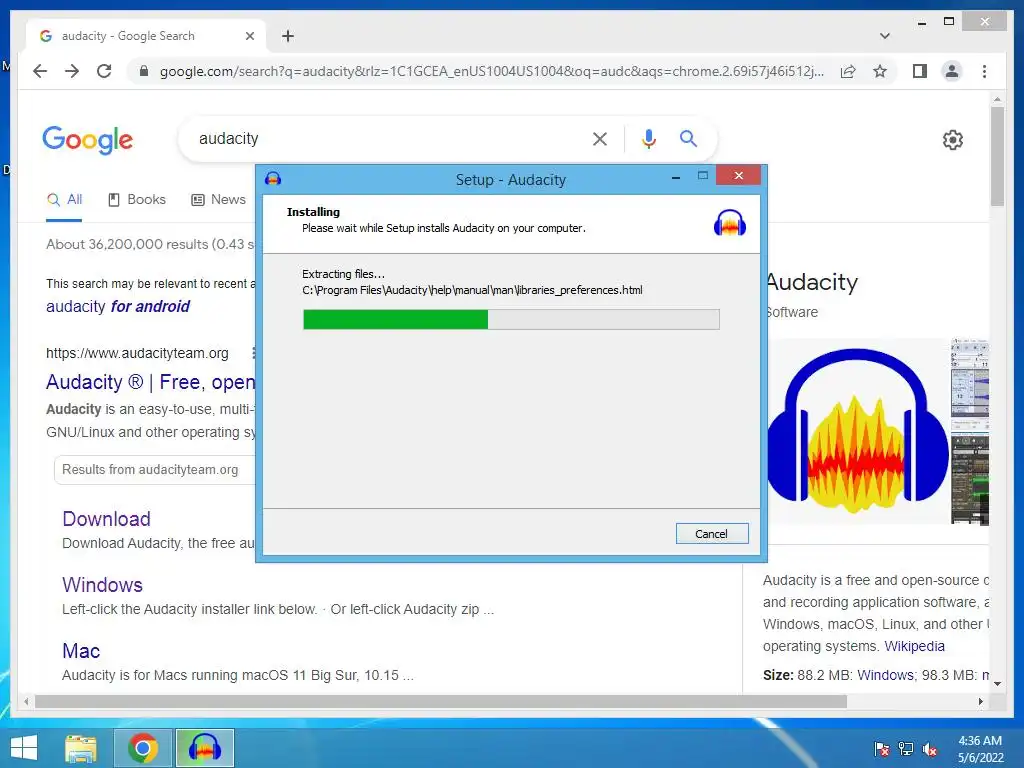
Task: Click the network icon in system tray
Action: pyautogui.click(x=906, y=749)
